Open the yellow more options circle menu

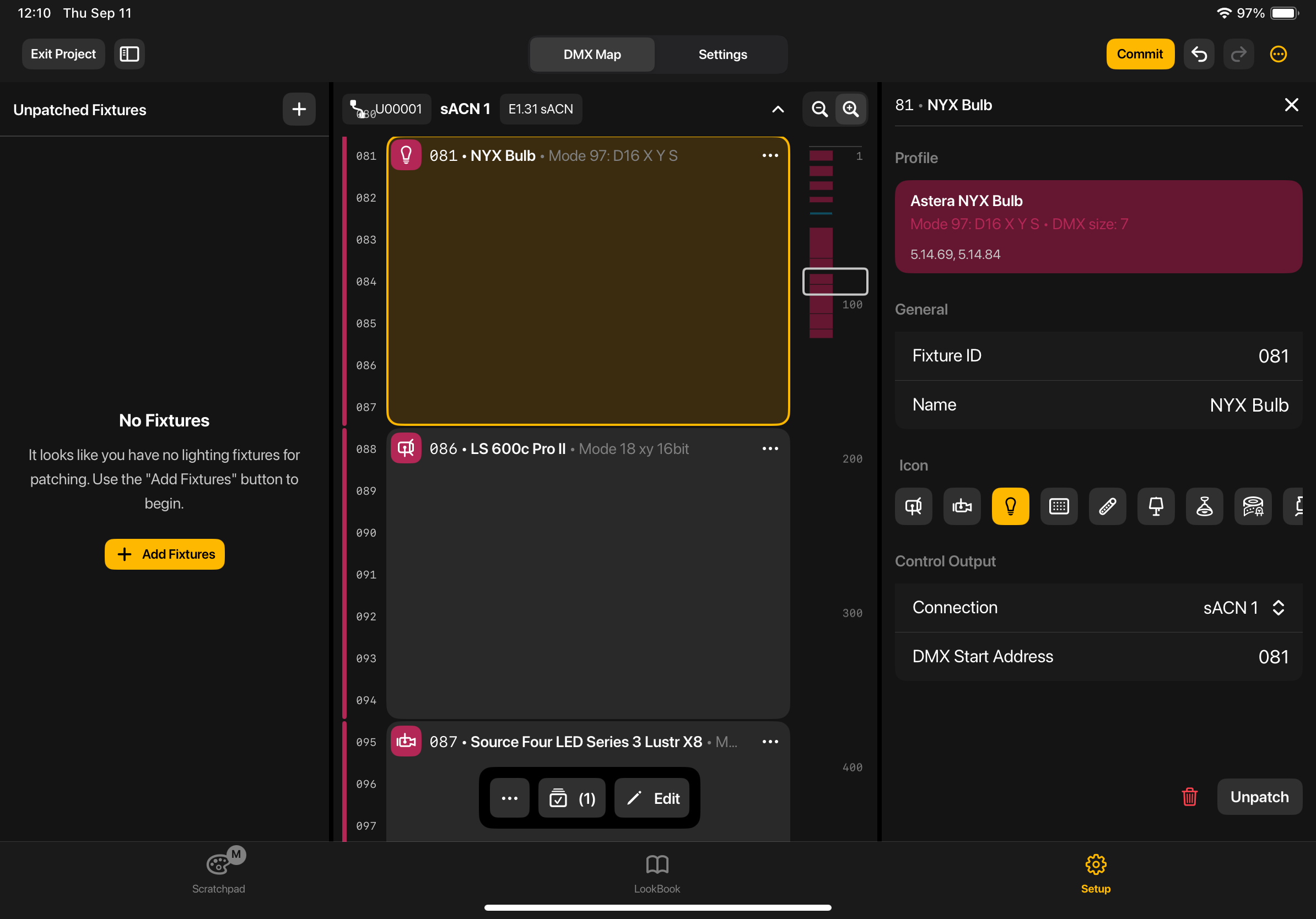tap(1278, 54)
